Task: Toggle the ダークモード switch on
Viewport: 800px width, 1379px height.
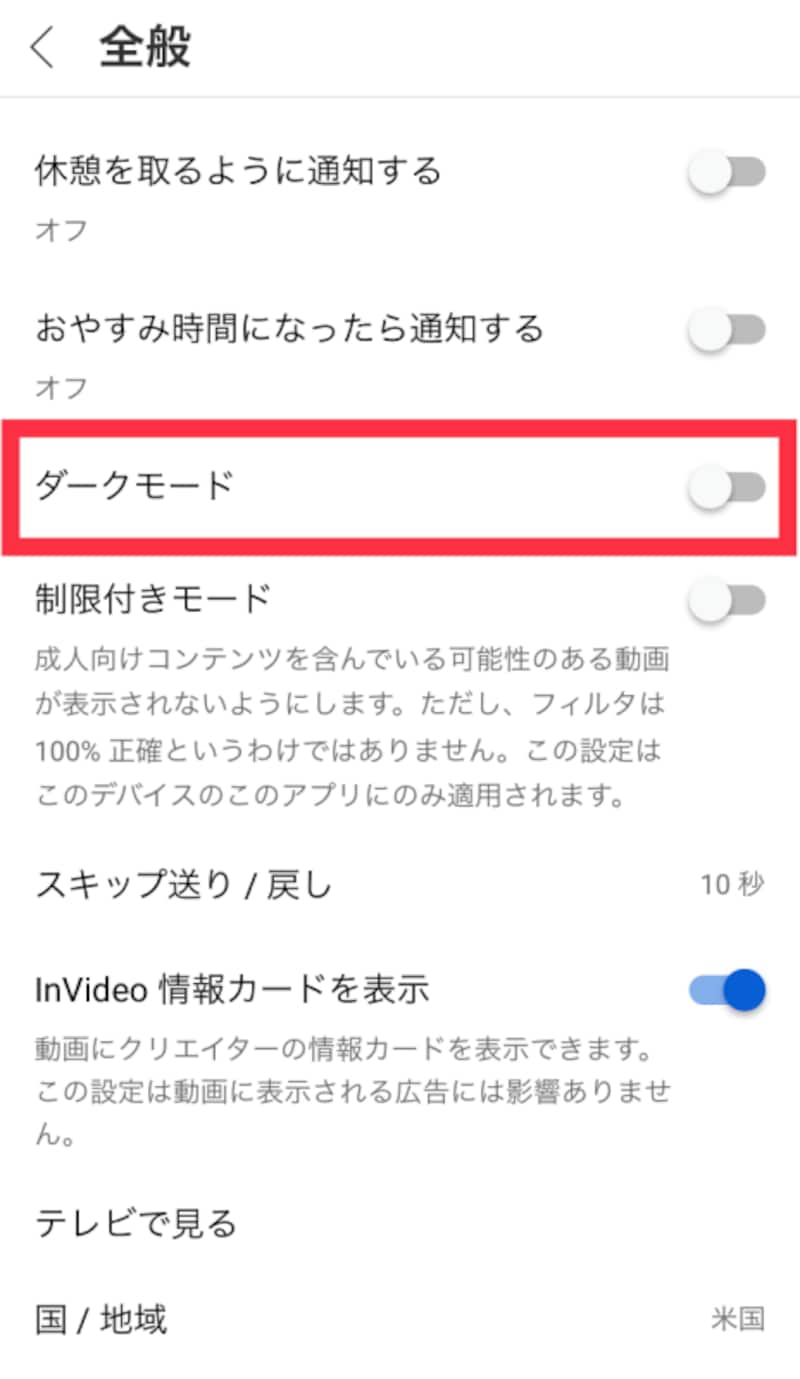Action: (727, 487)
